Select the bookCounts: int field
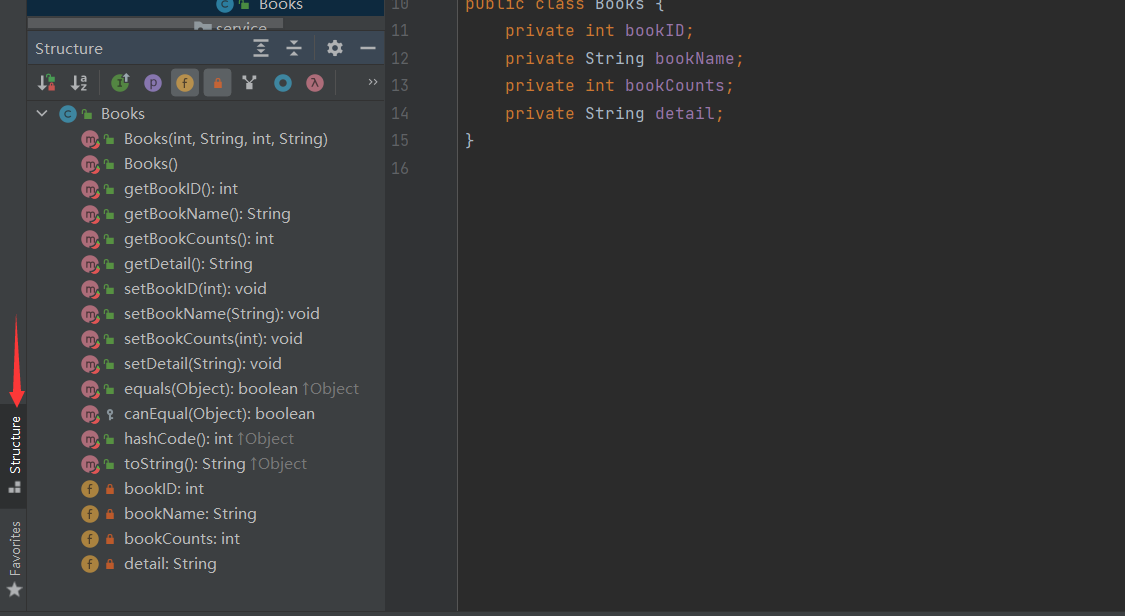Image resolution: width=1125 pixels, height=616 pixels. point(182,539)
